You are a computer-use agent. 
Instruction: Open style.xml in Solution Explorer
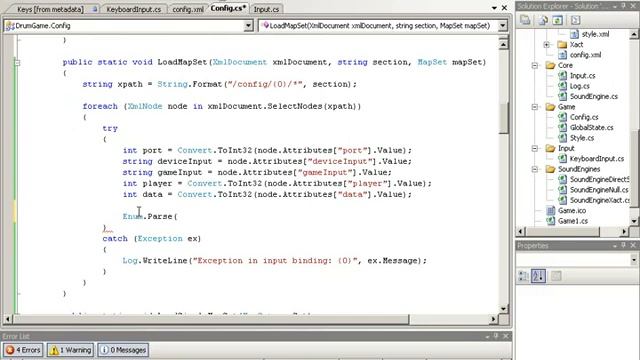(595, 34)
